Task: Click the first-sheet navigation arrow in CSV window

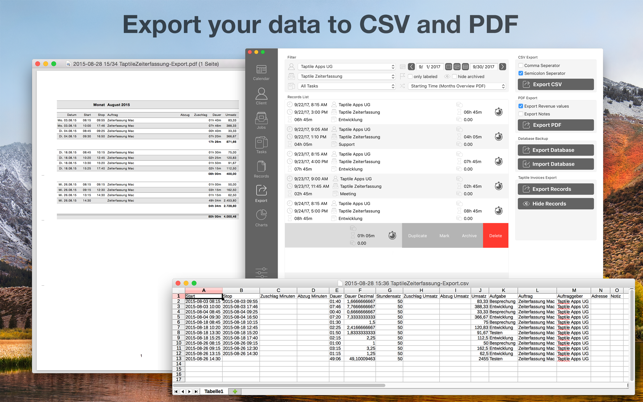Action: coord(176,391)
